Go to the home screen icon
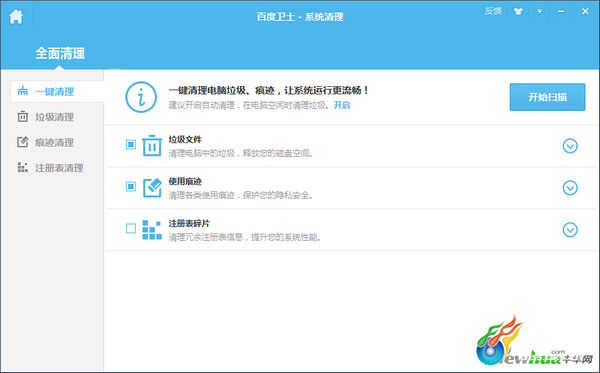The image size is (600, 373). 16,16
